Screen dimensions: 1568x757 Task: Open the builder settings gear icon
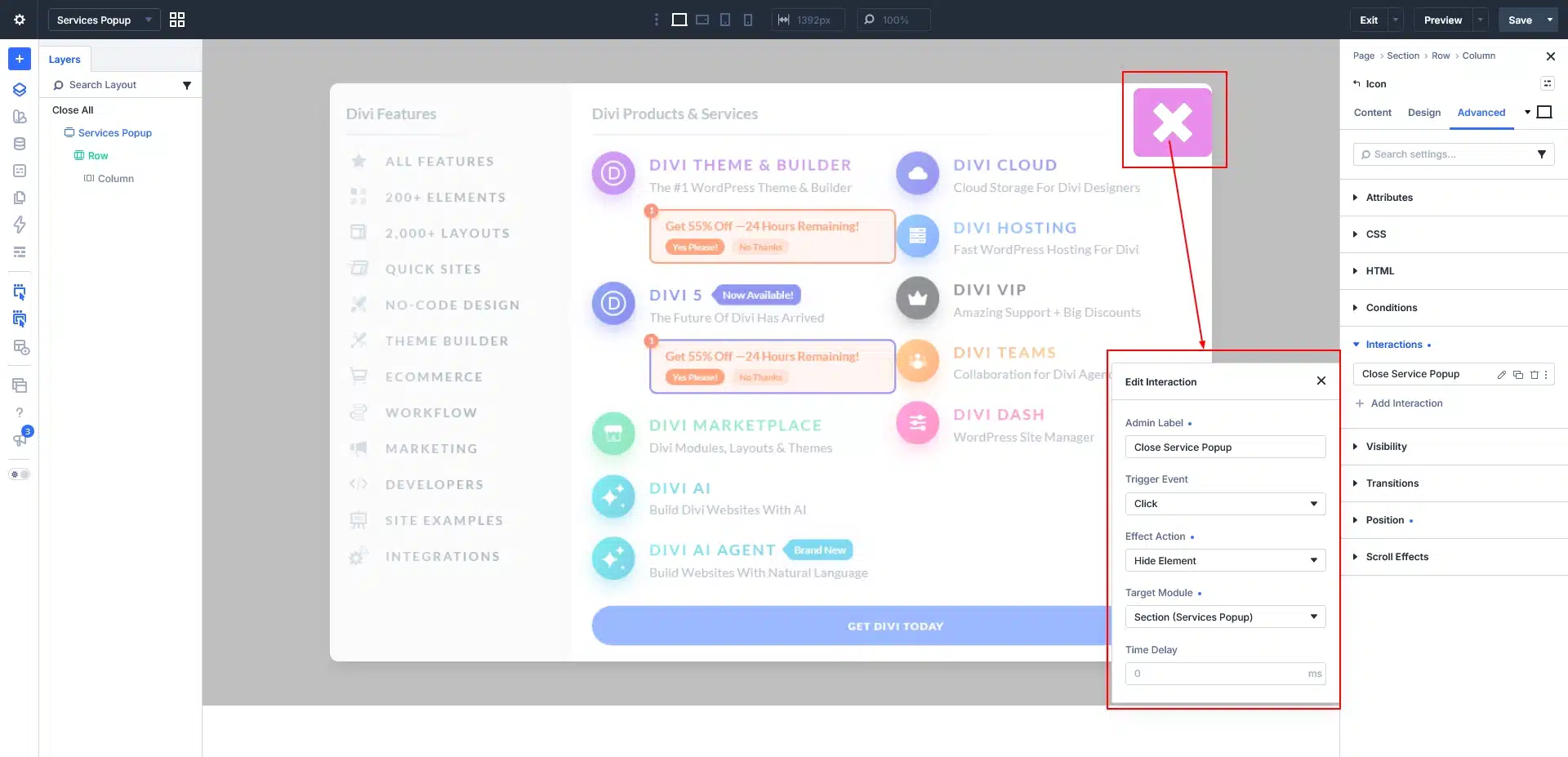tap(20, 20)
